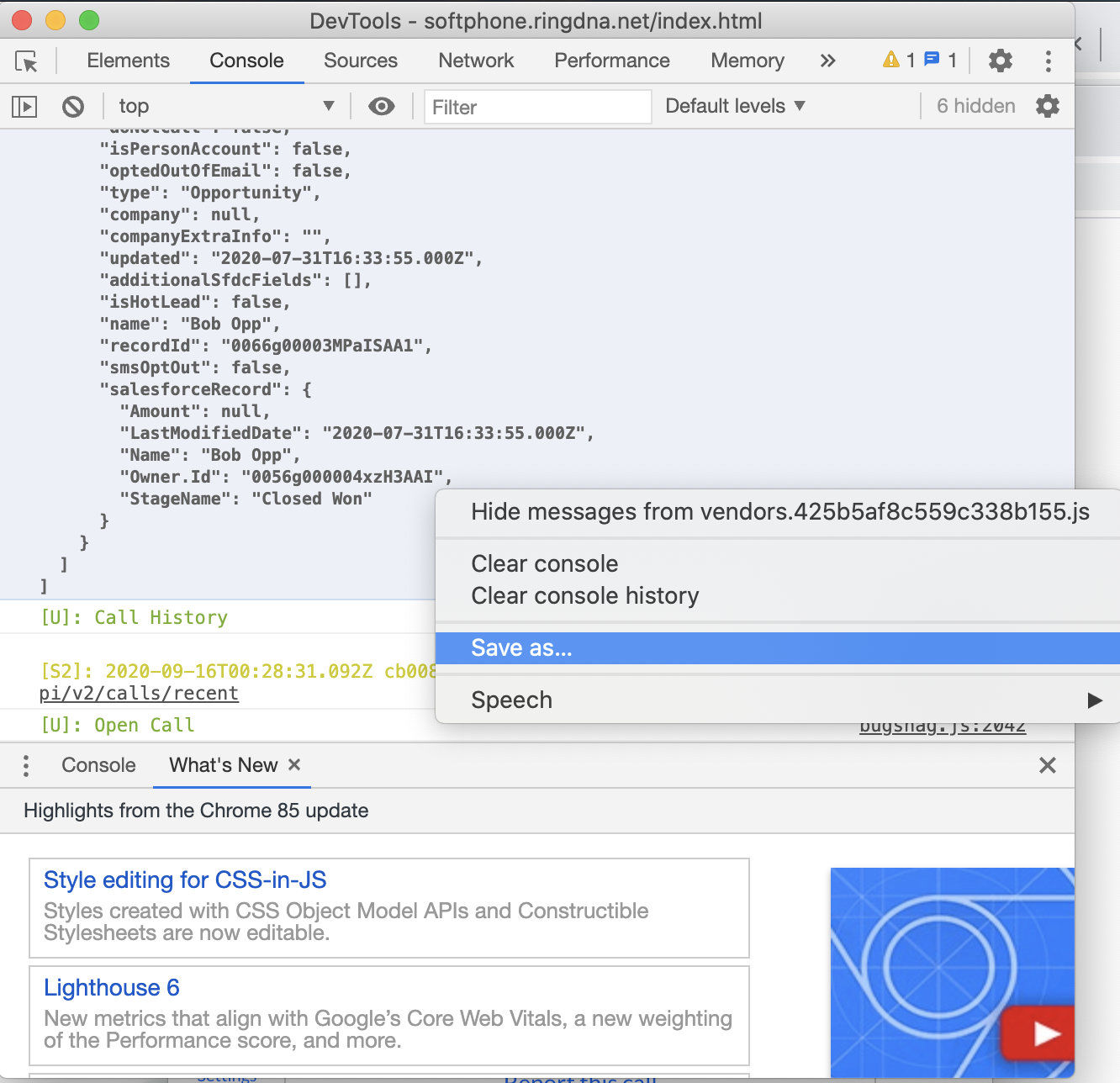Open drawer three-dot menu beside Console
1120x1083 pixels.
tap(26, 765)
